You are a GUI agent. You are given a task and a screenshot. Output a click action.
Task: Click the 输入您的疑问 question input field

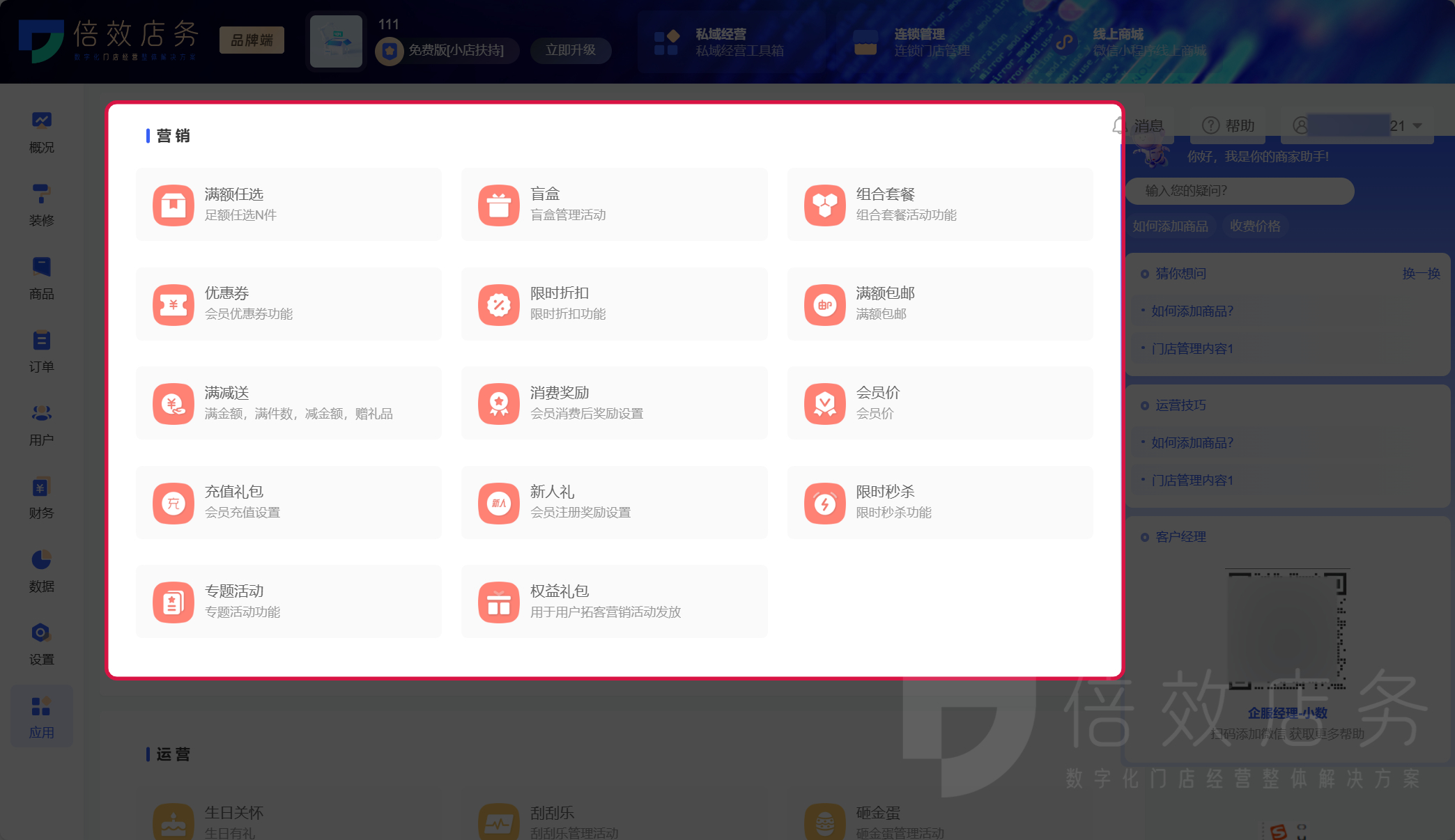click(x=1240, y=191)
